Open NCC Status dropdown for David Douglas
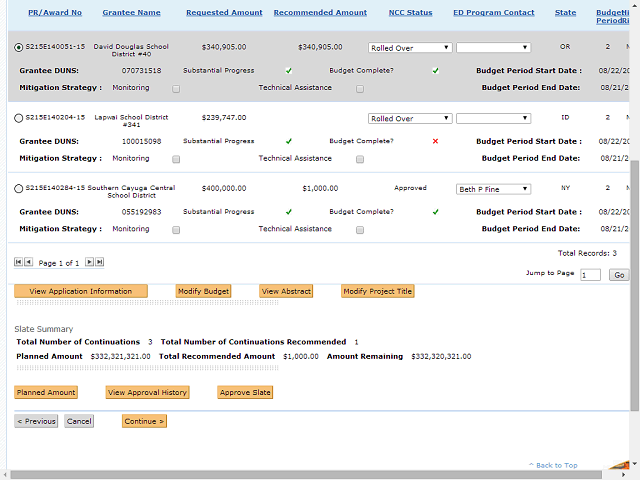 click(x=410, y=47)
